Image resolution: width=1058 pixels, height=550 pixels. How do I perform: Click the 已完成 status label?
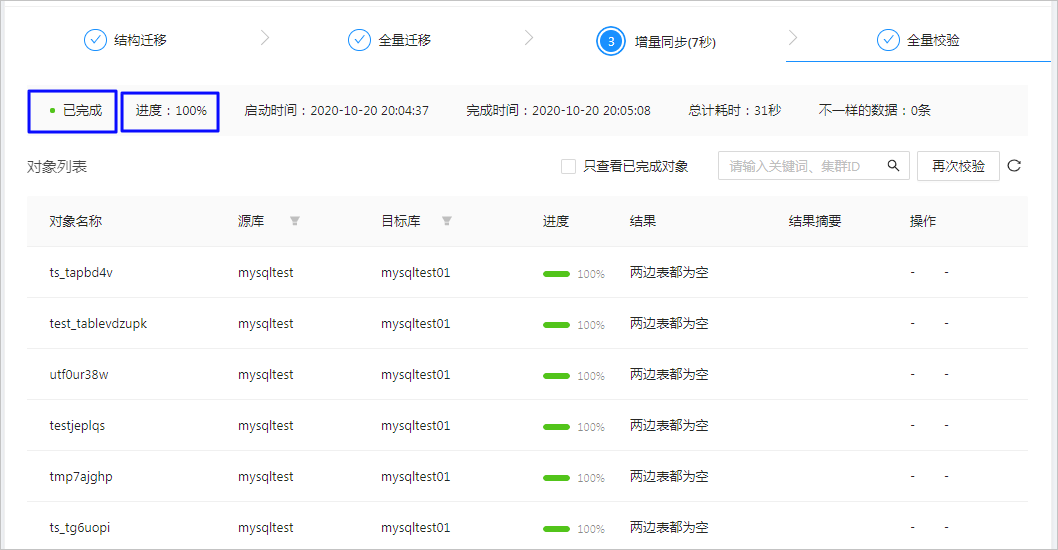click(x=82, y=110)
